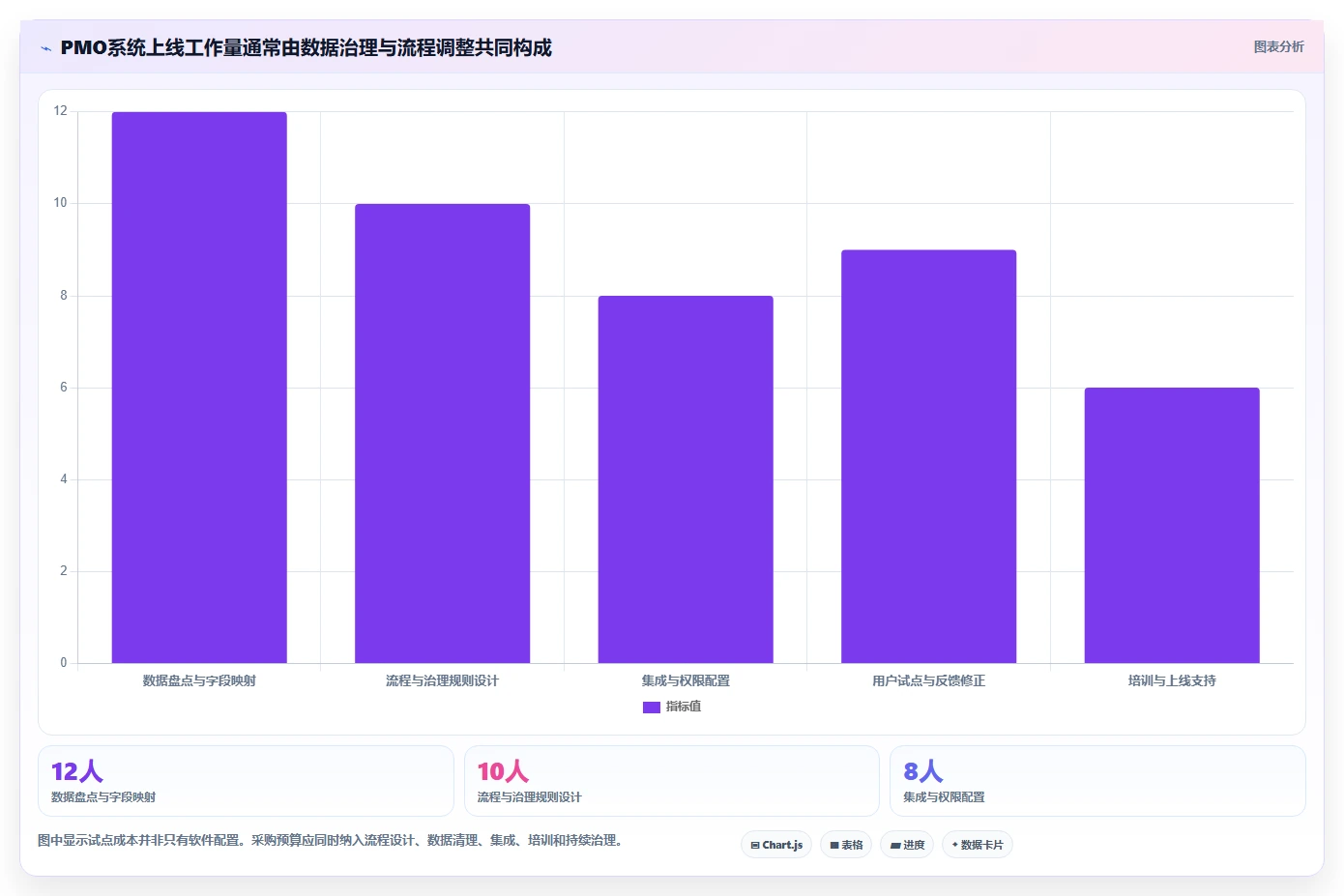Click the 图表分析 label in header
This screenshot has width=1344, height=896.
click(x=1278, y=46)
